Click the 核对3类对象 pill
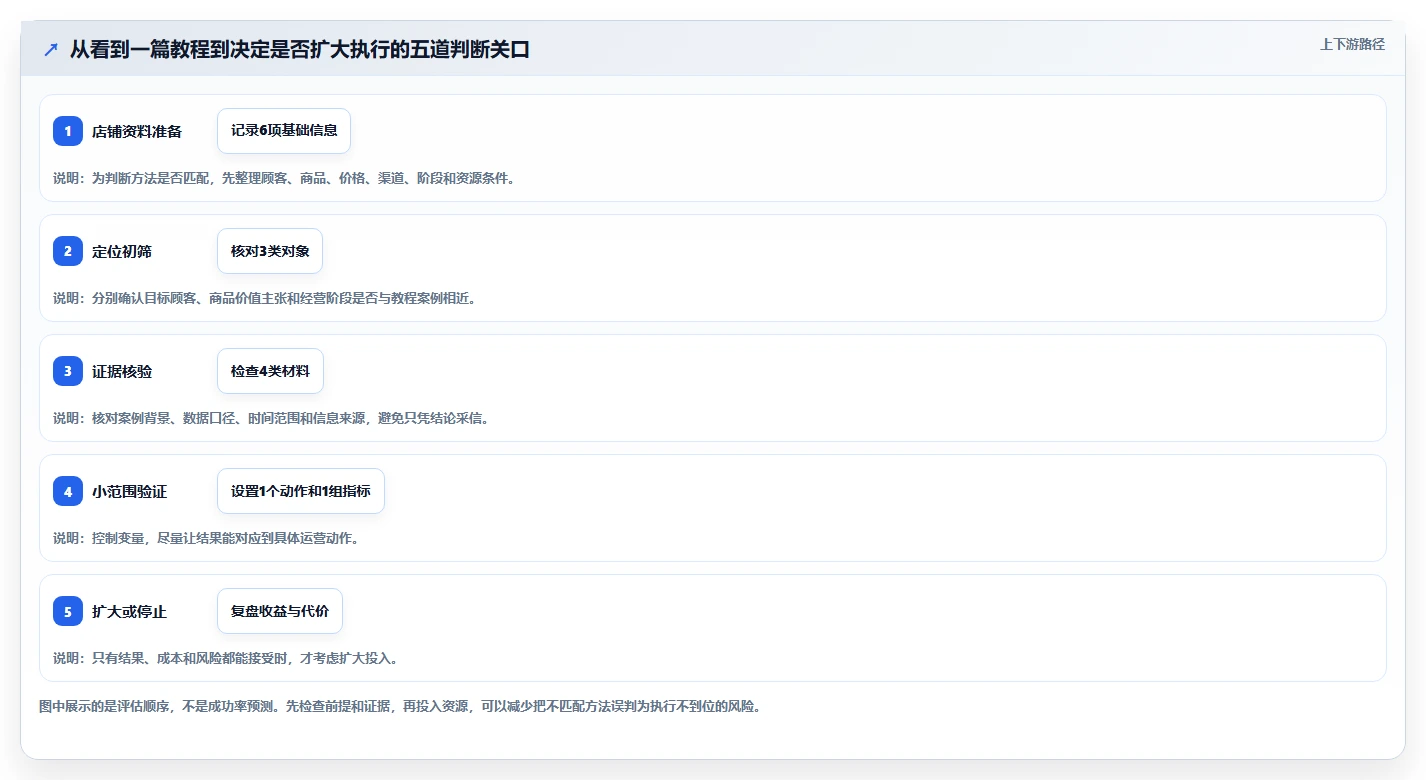This screenshot has width=1426, height=780. pyautogui.click(x=270, y=251)
